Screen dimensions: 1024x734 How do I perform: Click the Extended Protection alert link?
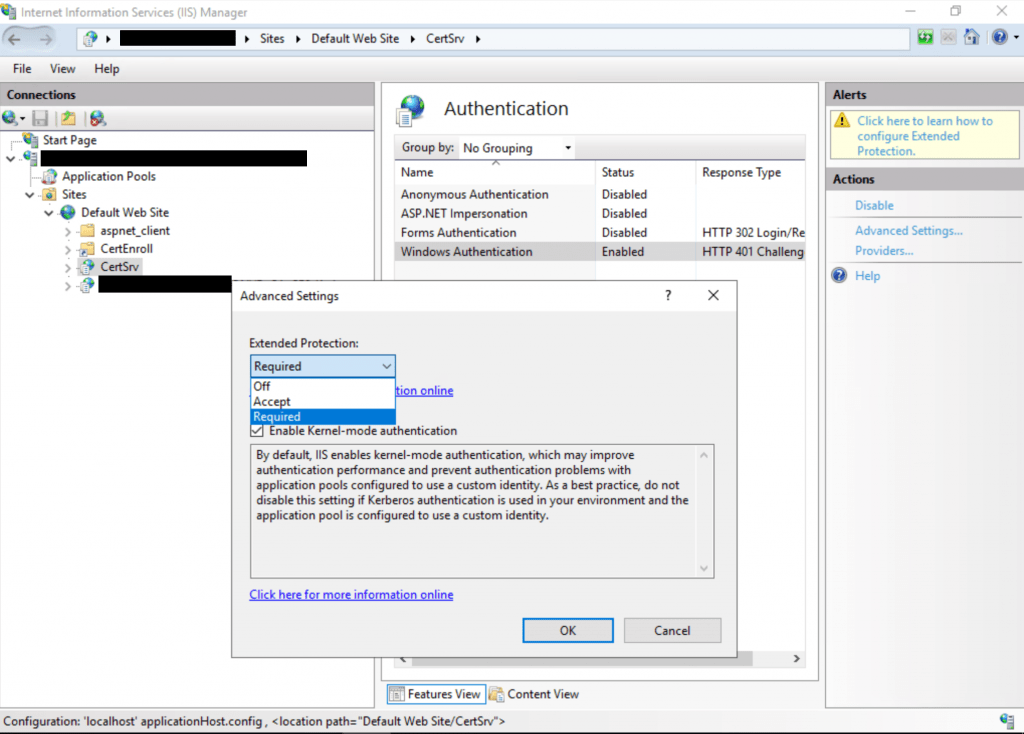[924, 136]
